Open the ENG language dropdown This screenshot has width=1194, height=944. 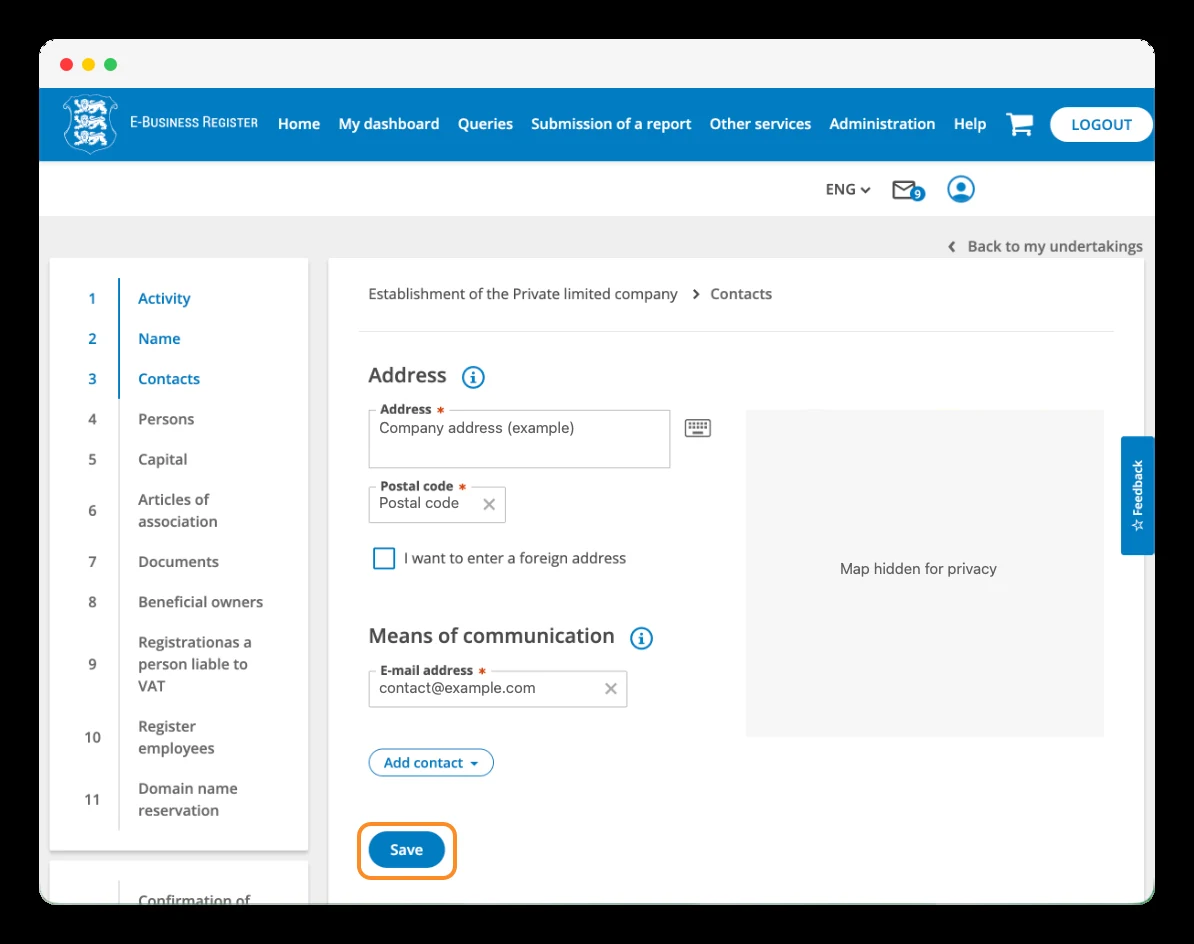pos(848,190)
